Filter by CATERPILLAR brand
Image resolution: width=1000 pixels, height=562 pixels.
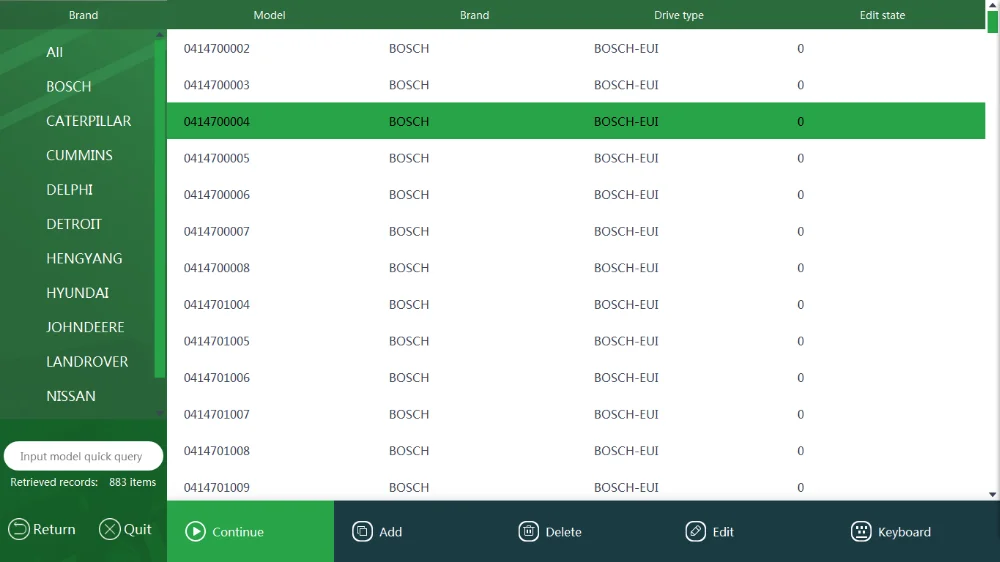pyautogui.click(x=89, y=121)
